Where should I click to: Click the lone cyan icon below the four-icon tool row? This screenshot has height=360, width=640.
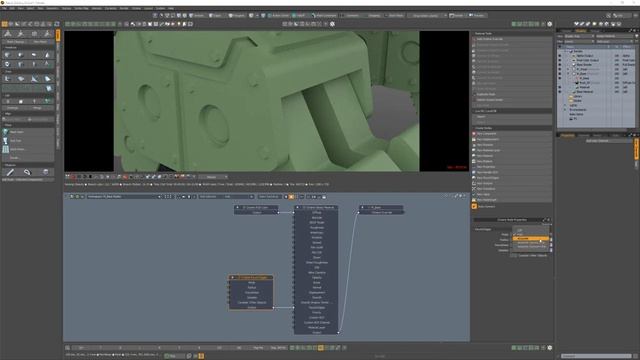(49, 88)
